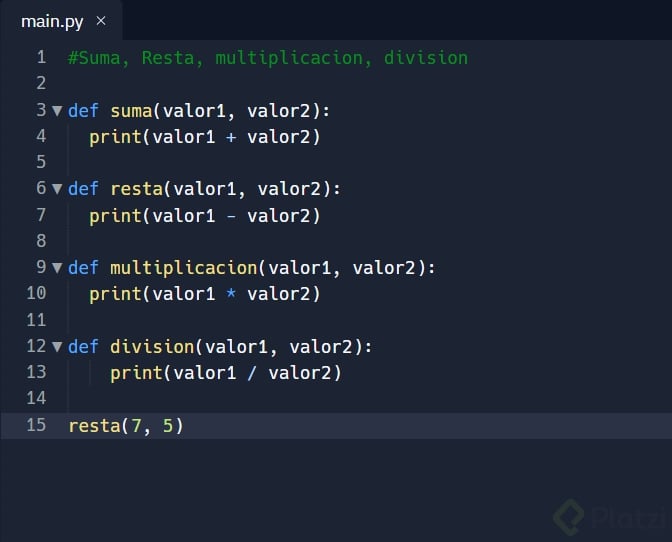
Task: Click line number 1 in gutter
Action: (41, 57)
